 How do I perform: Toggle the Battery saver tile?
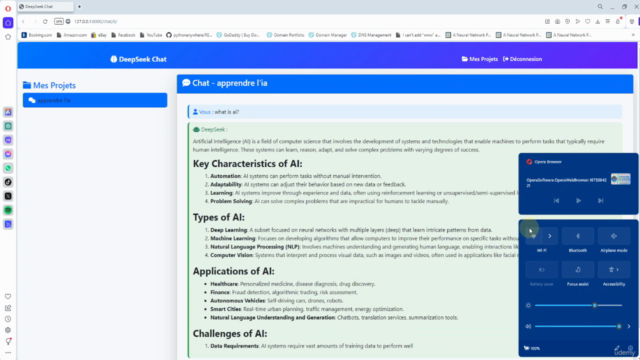pyautogui.click(x=542, y=270)
